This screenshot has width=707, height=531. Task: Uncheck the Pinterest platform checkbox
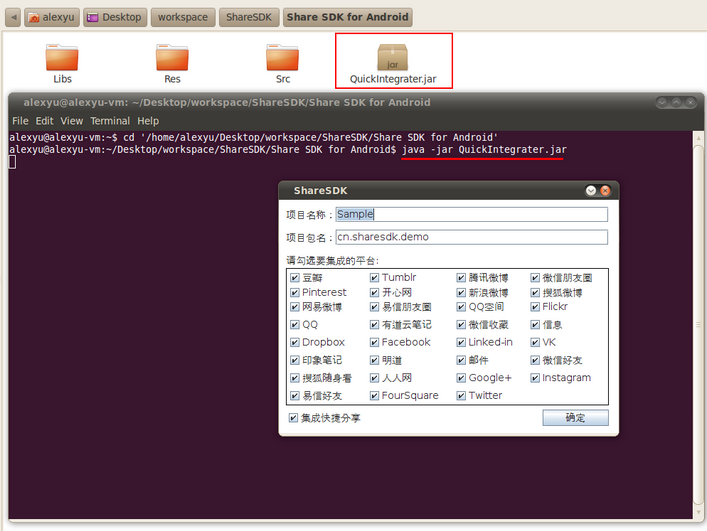[294, 293]
